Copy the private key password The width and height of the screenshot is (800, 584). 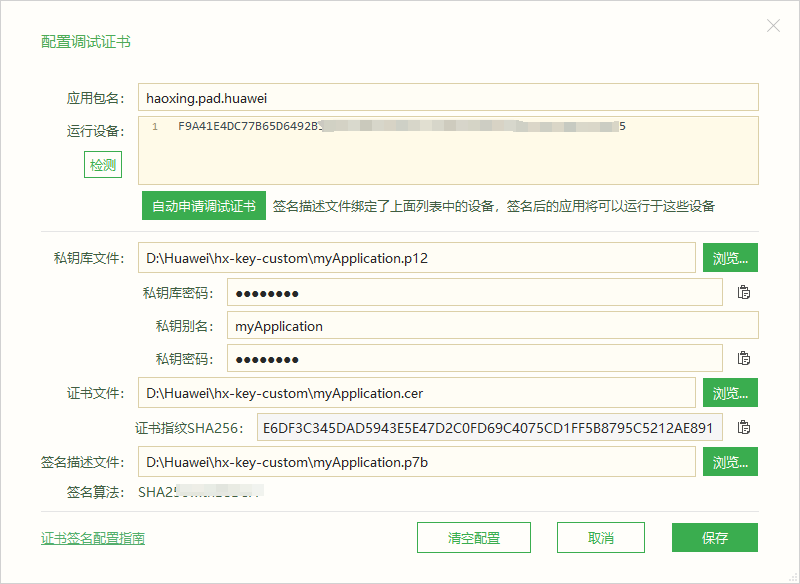click(x=742, y=358)
